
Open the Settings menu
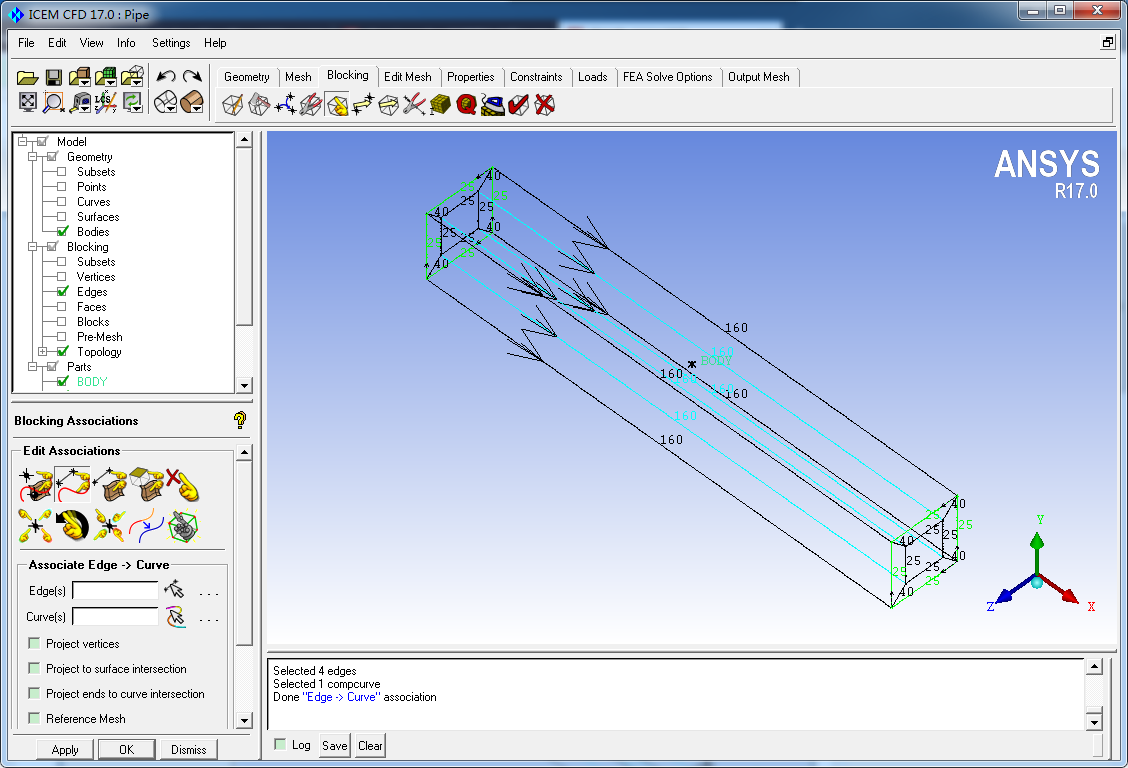(x=171, y=43)
